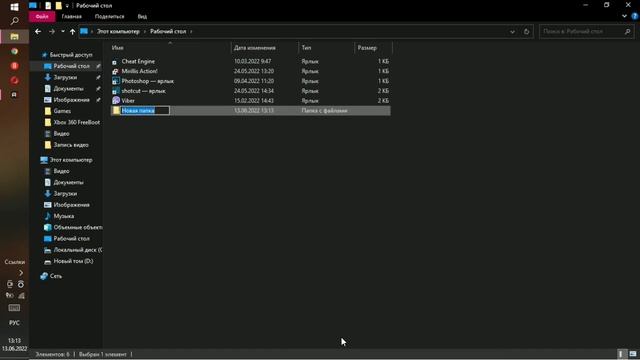Expand Ссылки toolbar chevron

[21, 272]
